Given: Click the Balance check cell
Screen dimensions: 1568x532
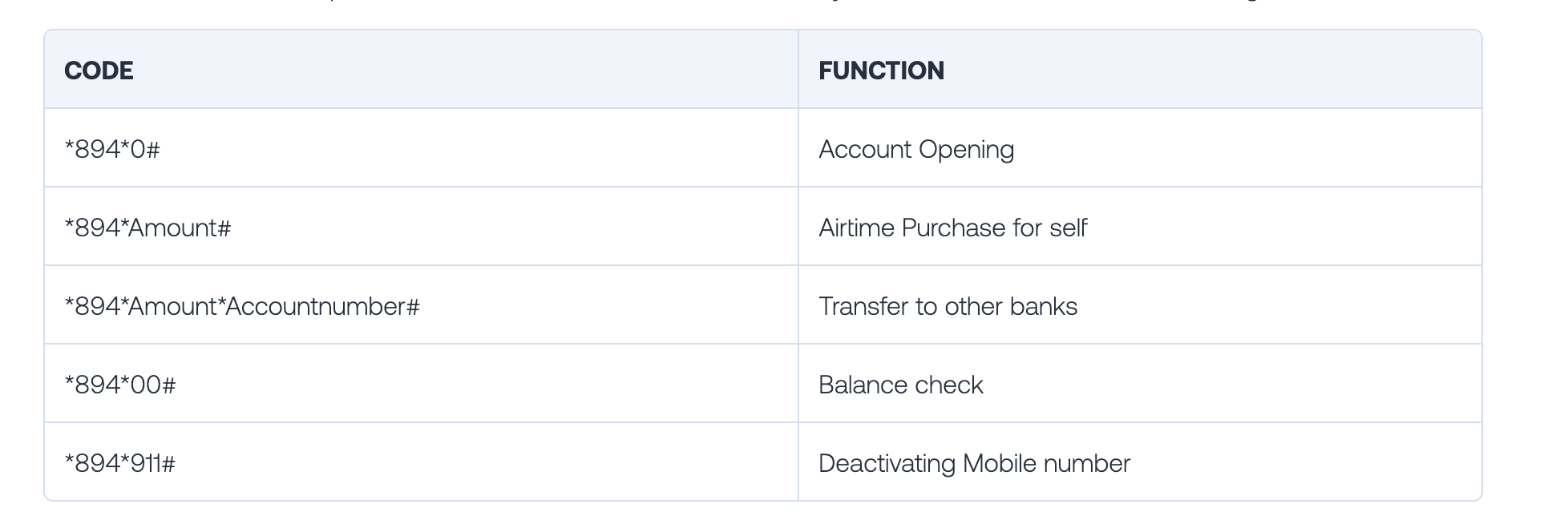Looking at the screenshot, I should 900,385.
